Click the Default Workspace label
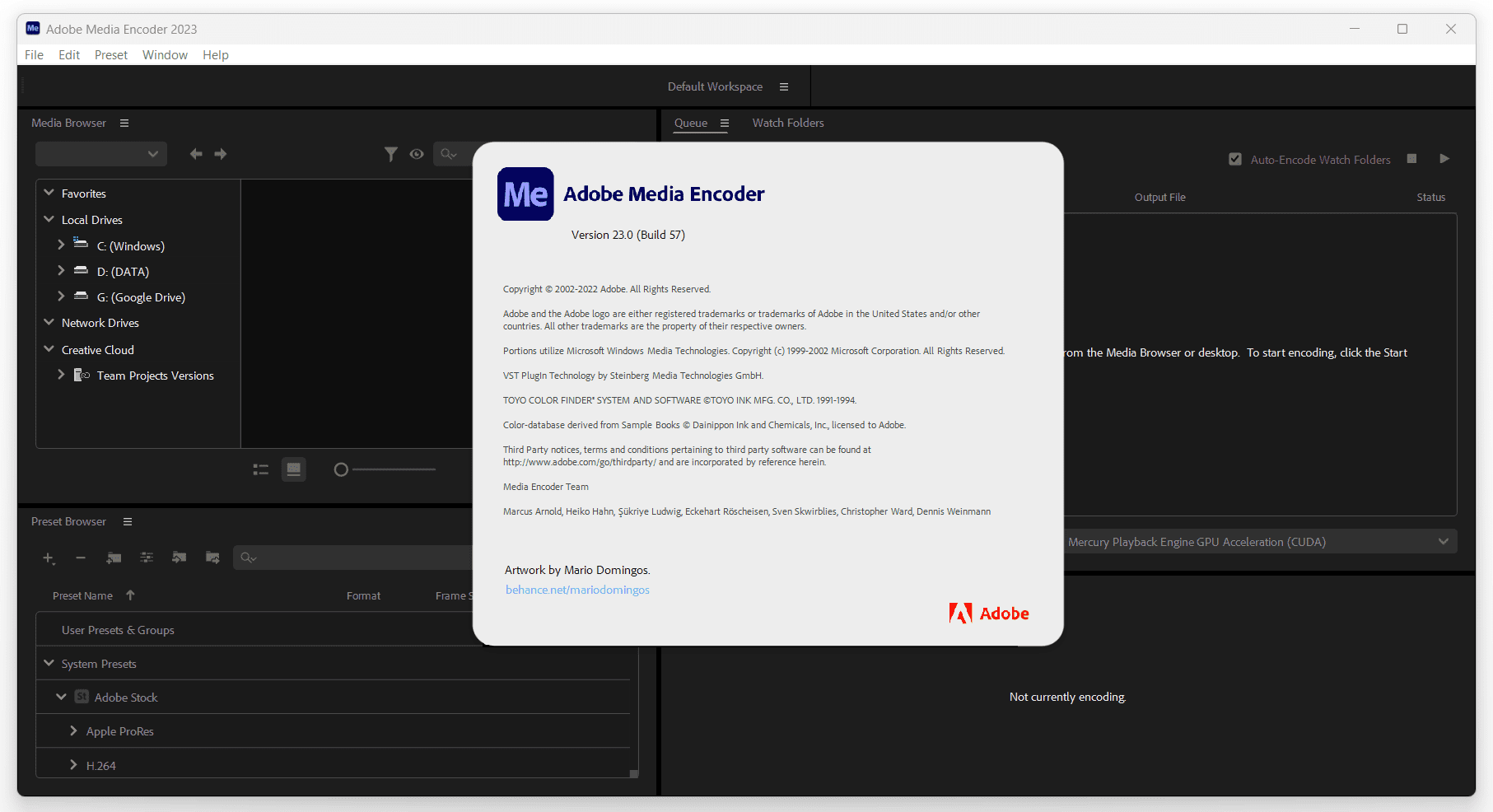This screenshot has height=812, width=1493. point(715,86)
